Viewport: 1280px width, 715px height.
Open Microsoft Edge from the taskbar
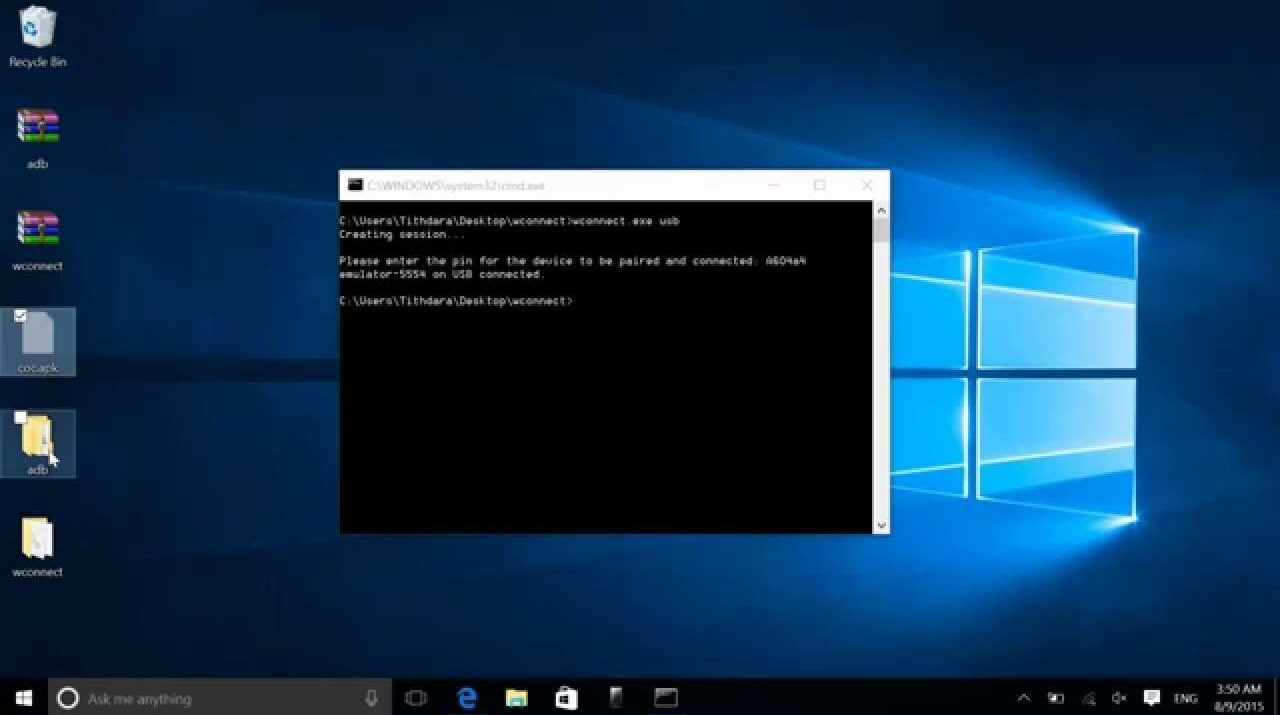[x=467, y=697]
